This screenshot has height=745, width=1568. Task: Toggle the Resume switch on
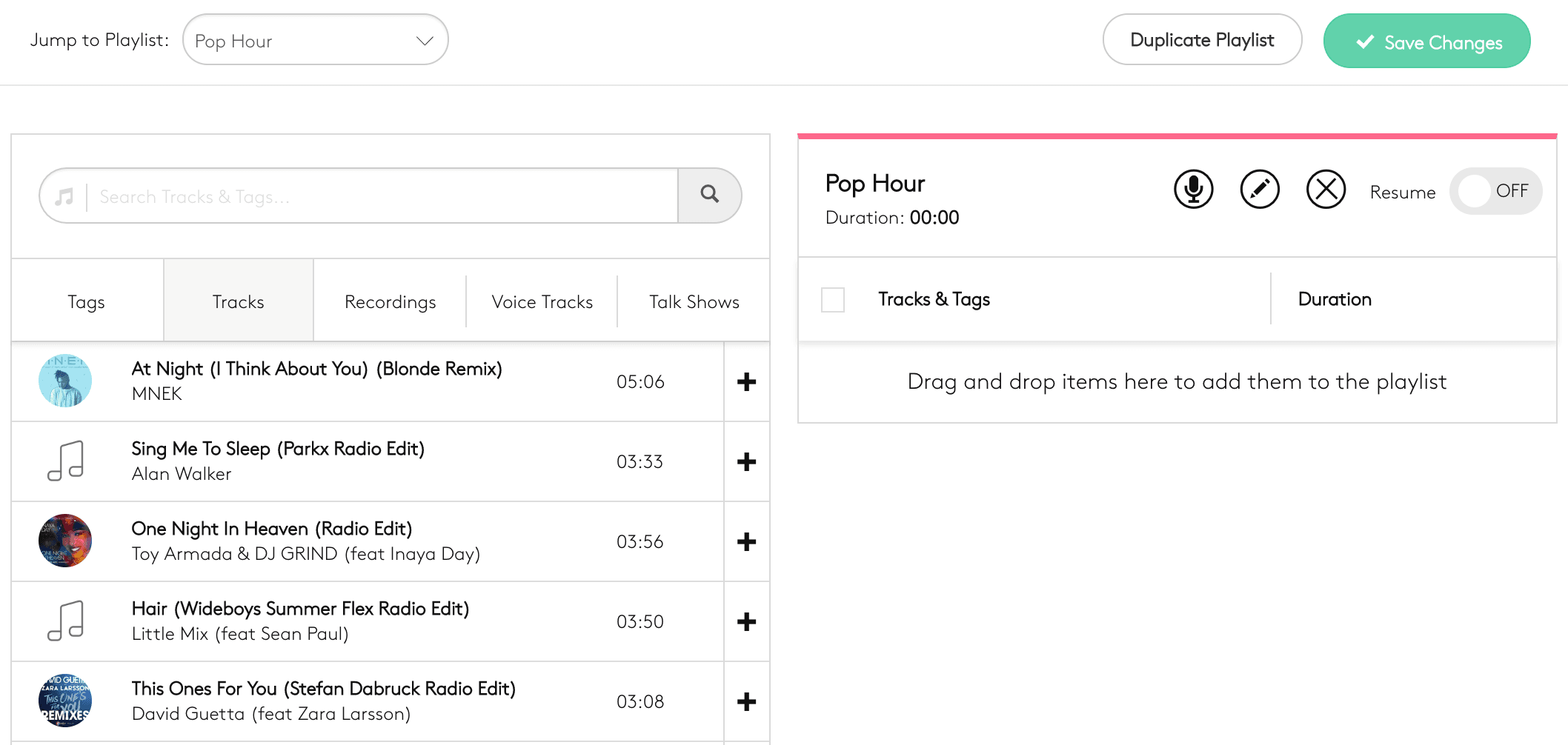[1495, 192]
